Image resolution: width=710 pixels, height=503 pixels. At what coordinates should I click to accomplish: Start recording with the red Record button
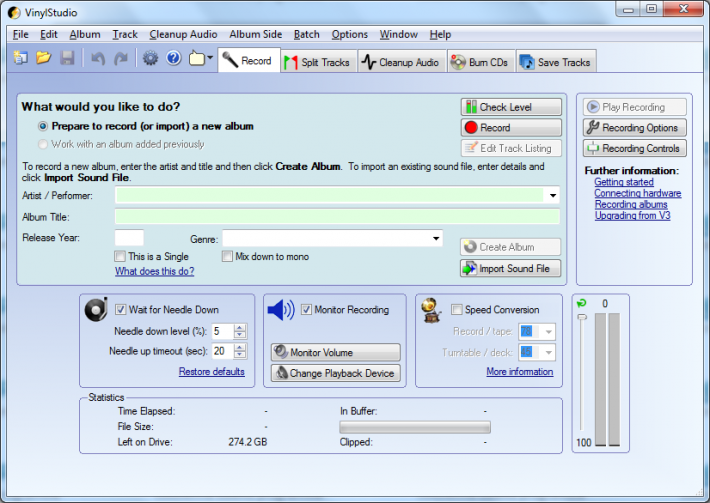(x=511, y=128)
